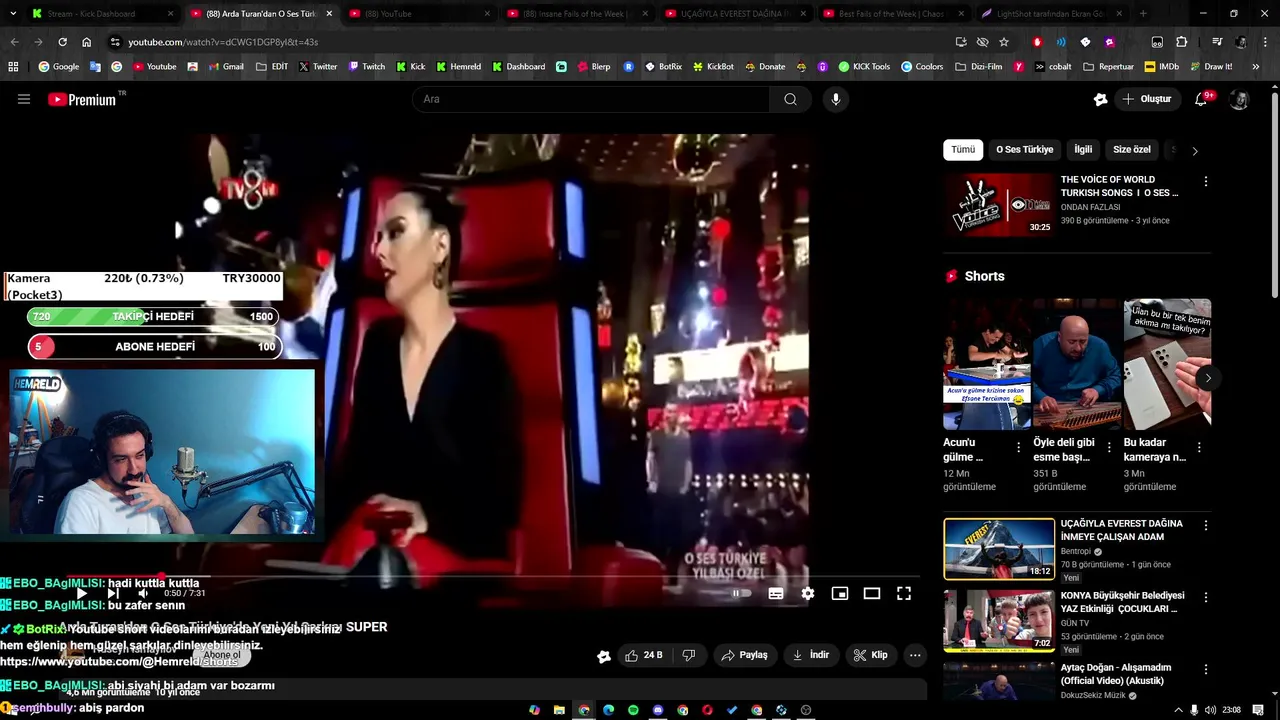Skip to next video in player
1280x720 pixels.
[x=113, y=593]
